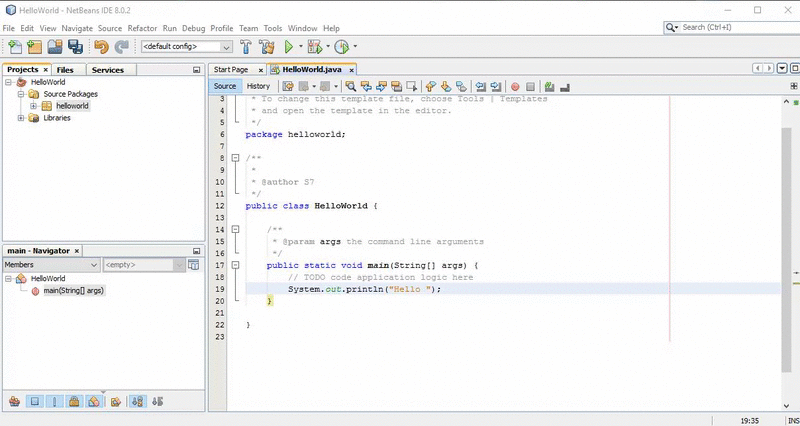Image resolution: width=800 pixels, height=426 pixels.
Task: Click the Open Project toolbar icon
Action: click(x=55, y=47)
